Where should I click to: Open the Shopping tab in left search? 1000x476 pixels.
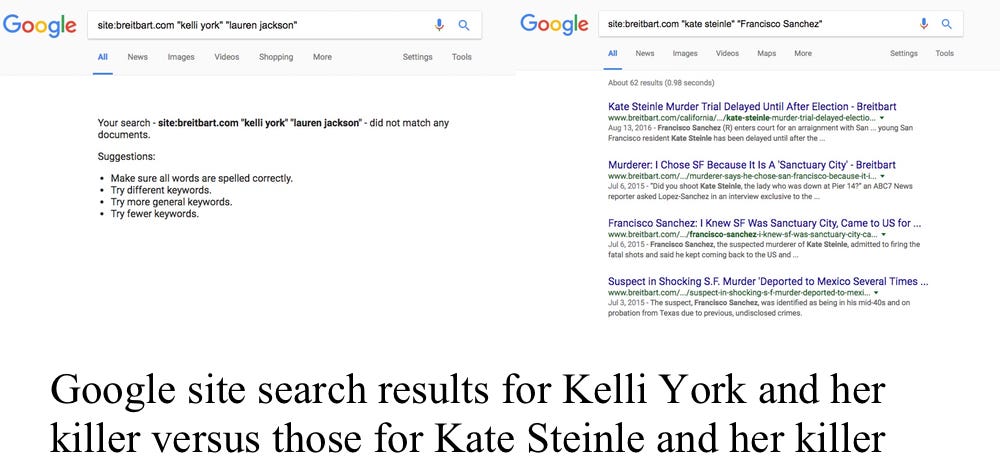276,57
